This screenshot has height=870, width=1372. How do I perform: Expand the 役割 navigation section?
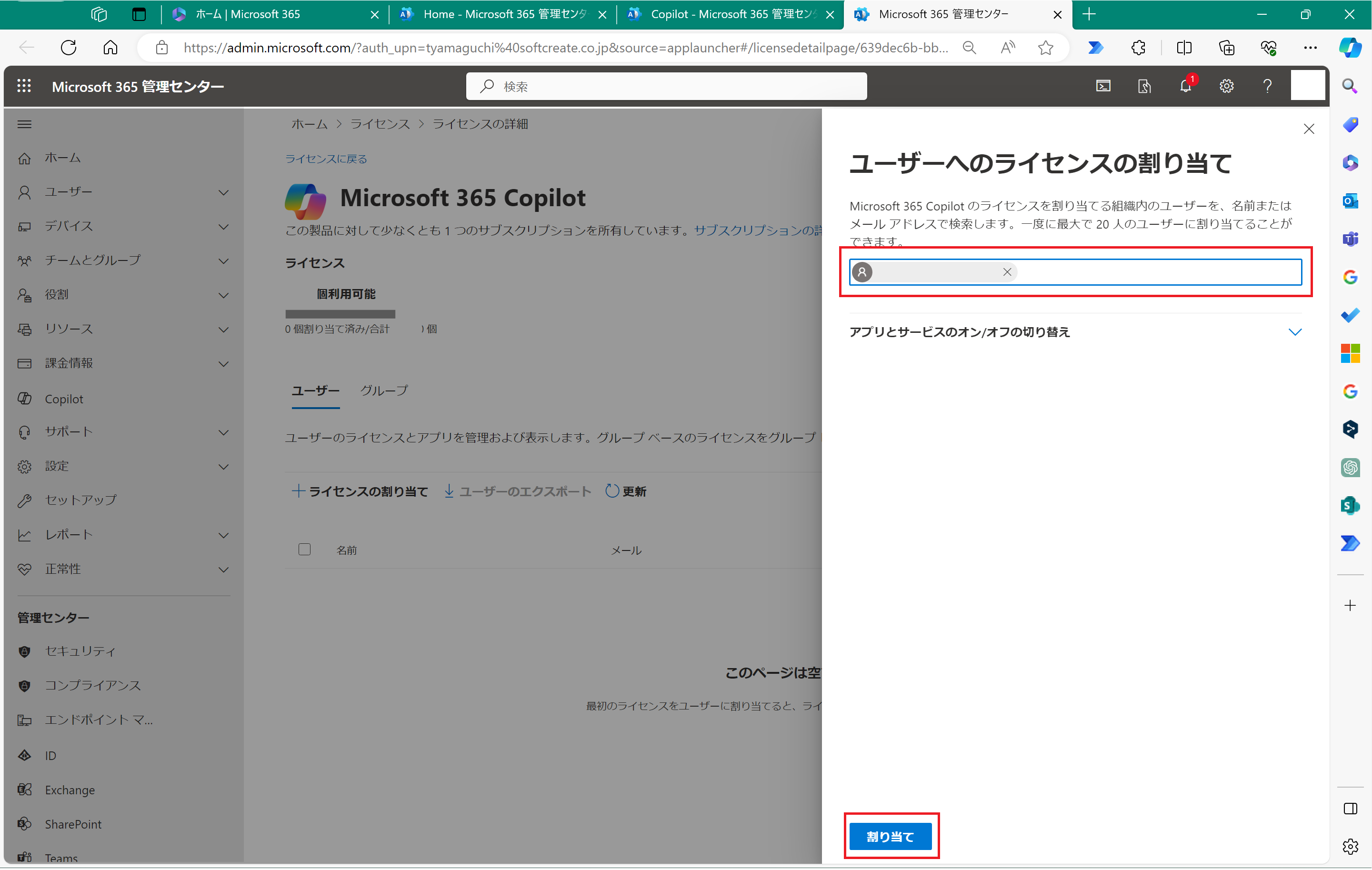[x=224, y=295]
